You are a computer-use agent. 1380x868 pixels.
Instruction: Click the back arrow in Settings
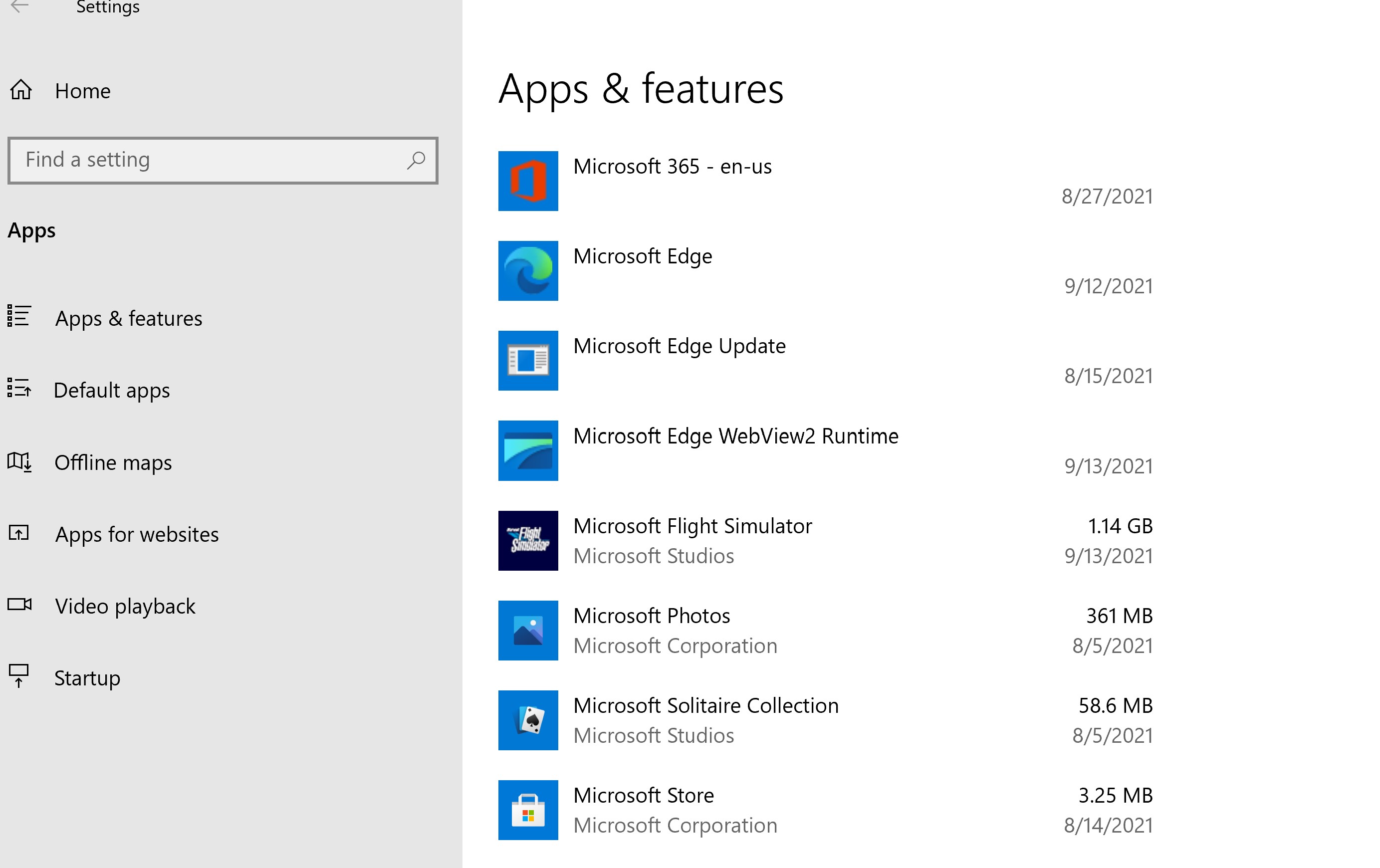click(x=20, y=6)
